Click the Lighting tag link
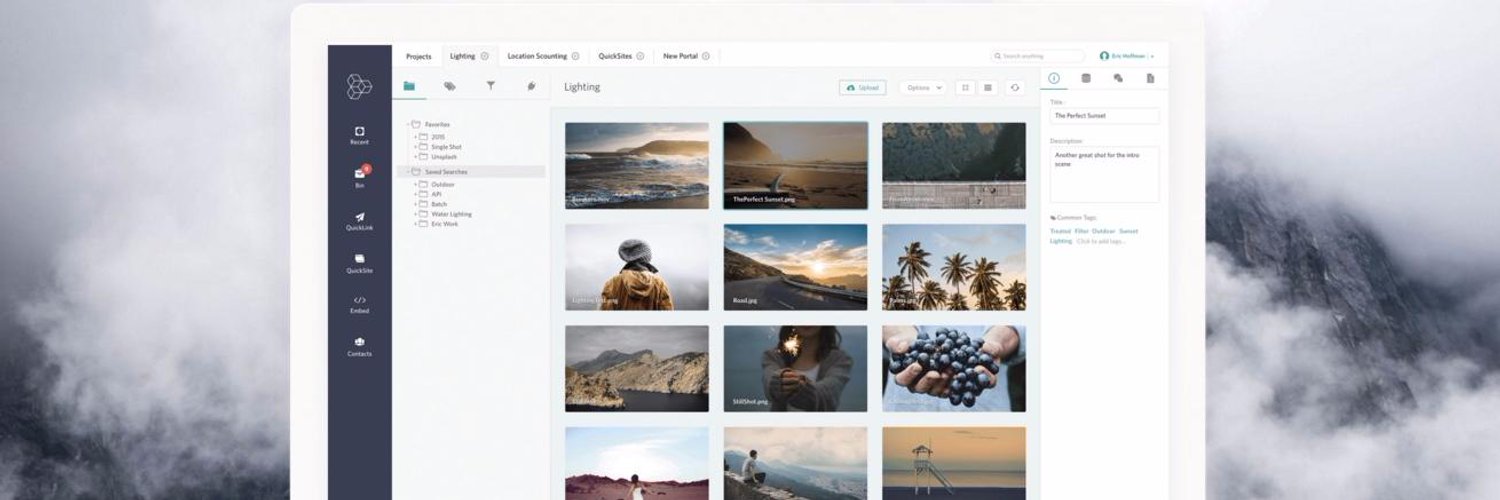Screen dimensions: 1500x500 pos(1061,241)
